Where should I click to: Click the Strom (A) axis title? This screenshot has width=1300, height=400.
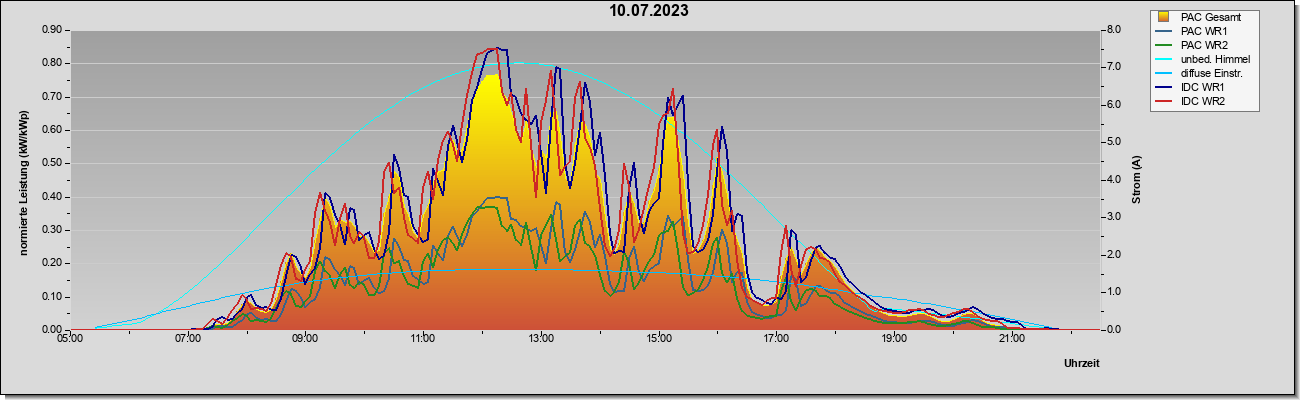tap(1136, 180)
